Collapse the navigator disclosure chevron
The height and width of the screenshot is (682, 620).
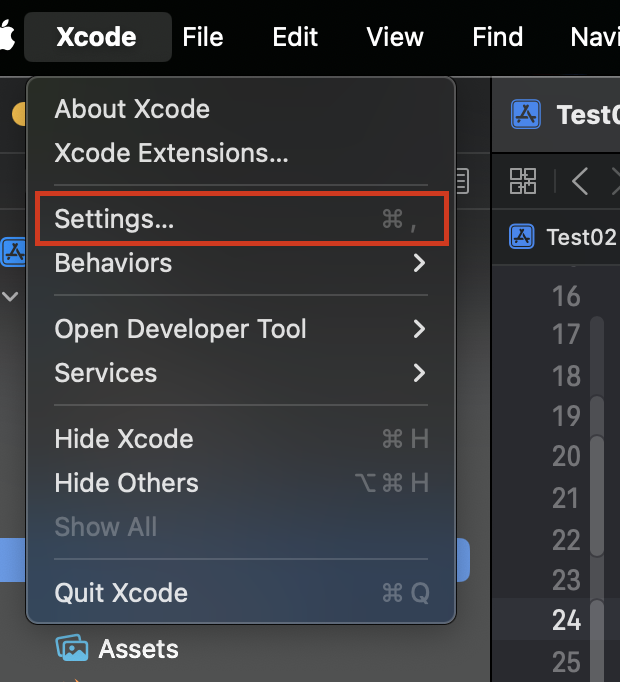[x=11, y=296]
